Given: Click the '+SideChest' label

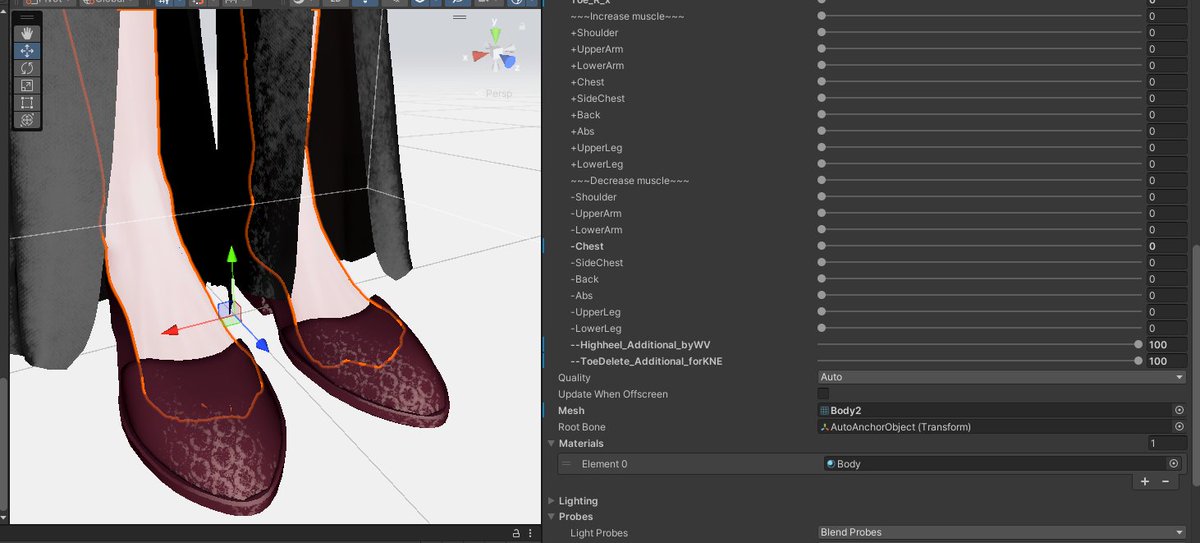Looking at the screenshot, I should pyautogui.click(x=598, y=98).
